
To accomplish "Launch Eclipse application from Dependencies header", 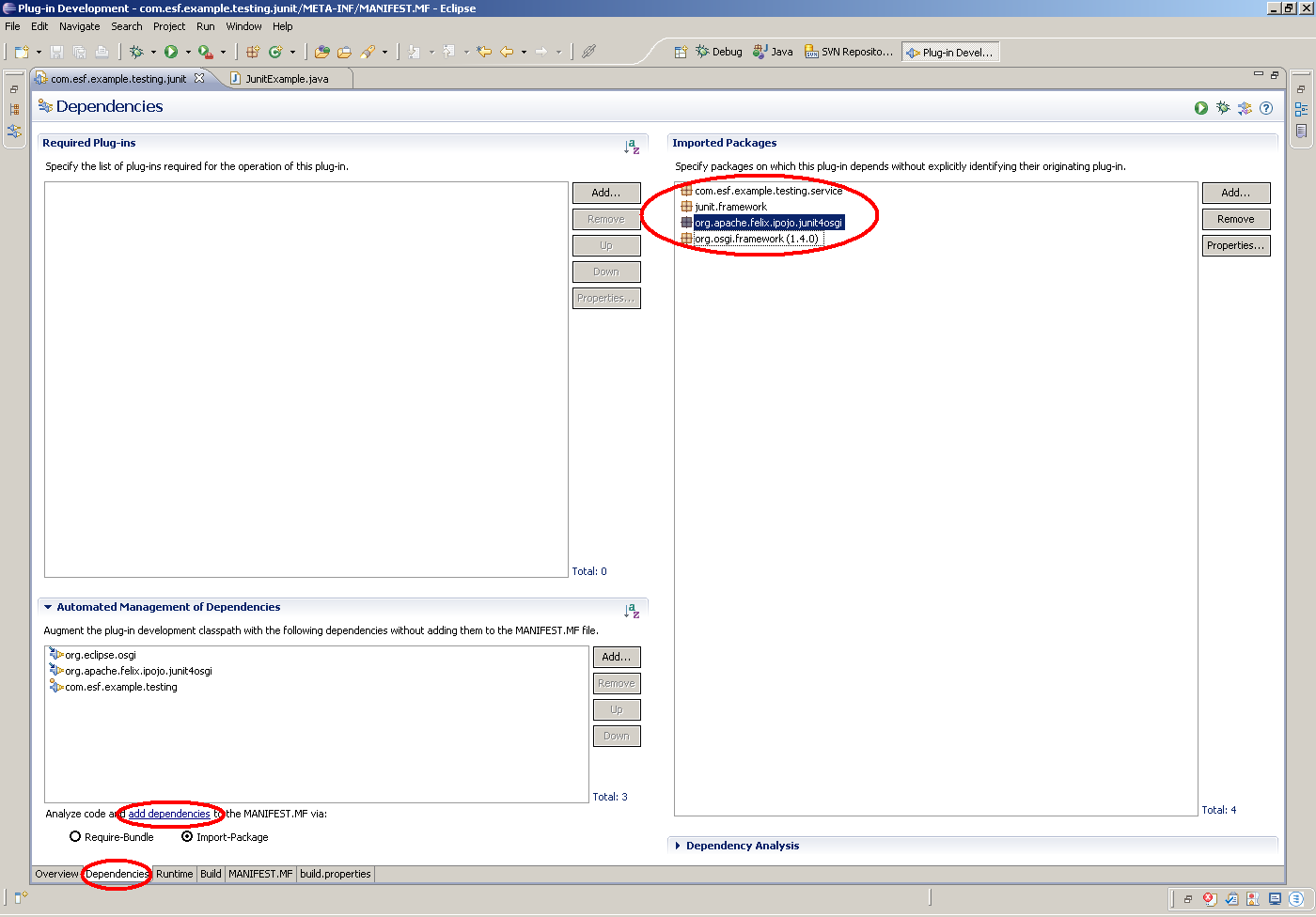I will click(1201, 108).
